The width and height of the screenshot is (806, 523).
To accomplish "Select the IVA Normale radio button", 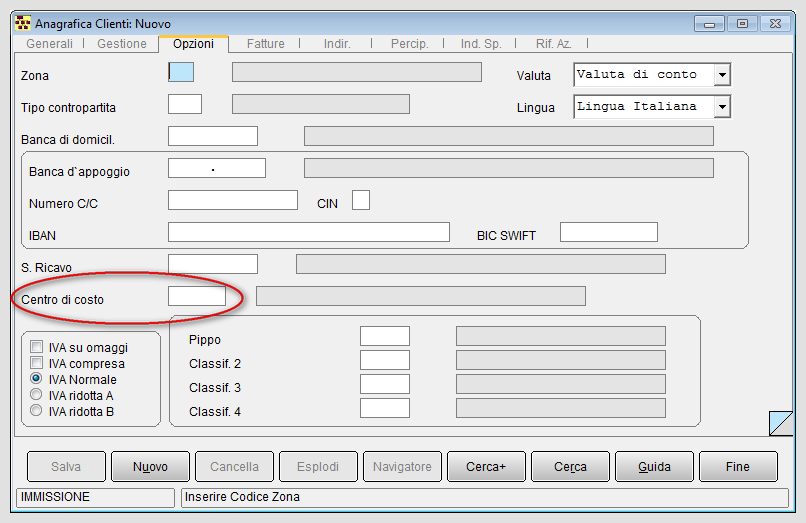I will [x=36, y=378].
